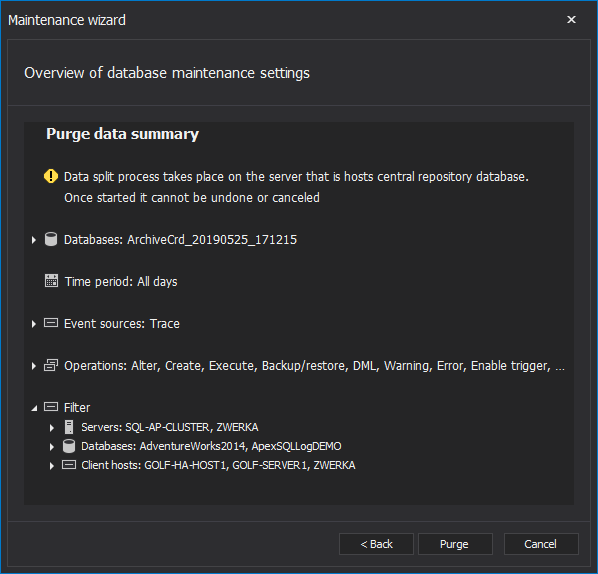Image resolution: width=598 pixels, height=574 pixels.
Task: Expand the Databases ArchiveCrd node
Action: [x=34, y=240]
